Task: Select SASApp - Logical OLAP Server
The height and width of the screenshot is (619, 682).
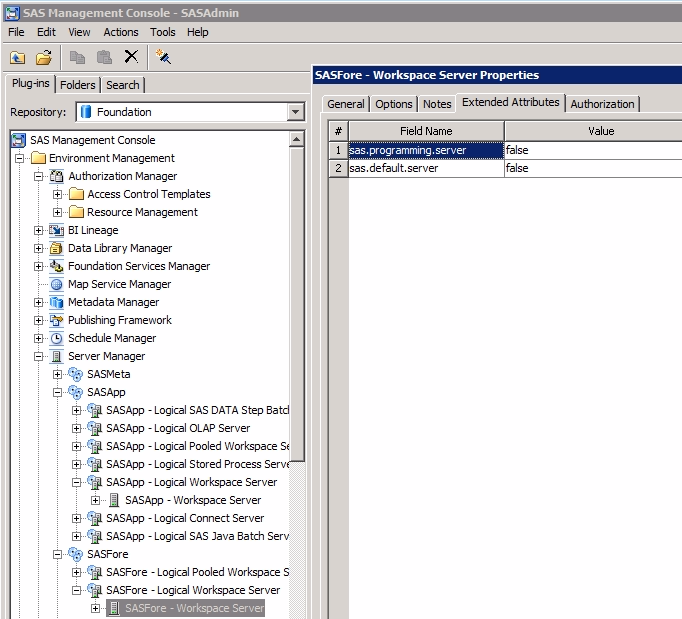Action: (178, 428)
